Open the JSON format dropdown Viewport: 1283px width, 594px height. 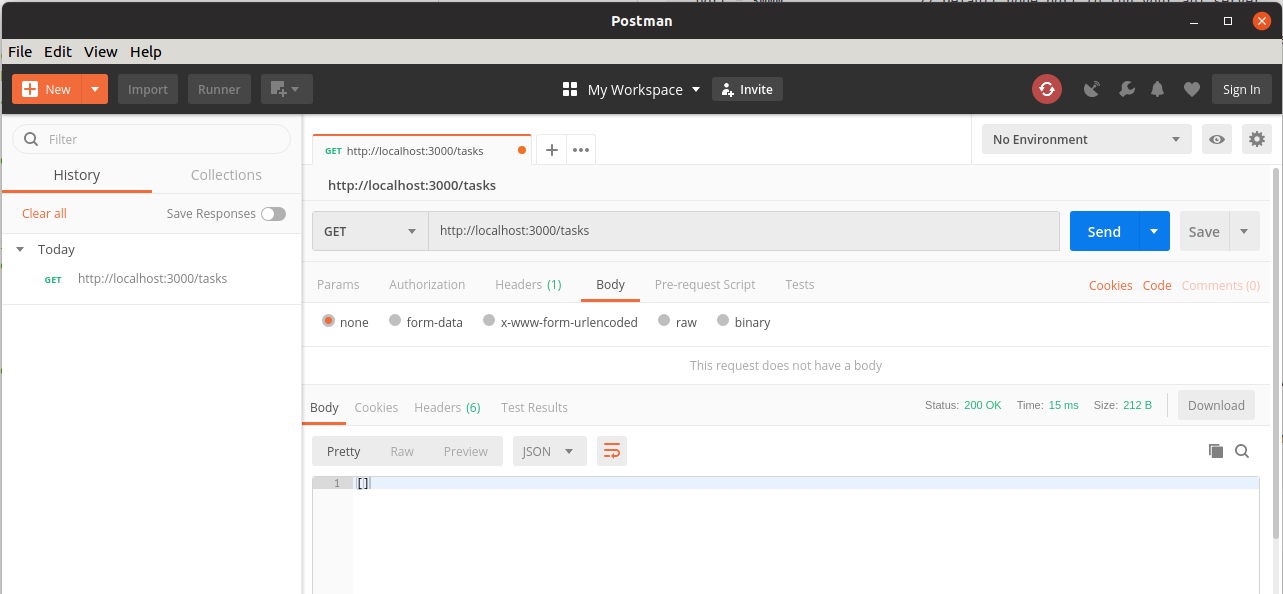coord(549,451)
